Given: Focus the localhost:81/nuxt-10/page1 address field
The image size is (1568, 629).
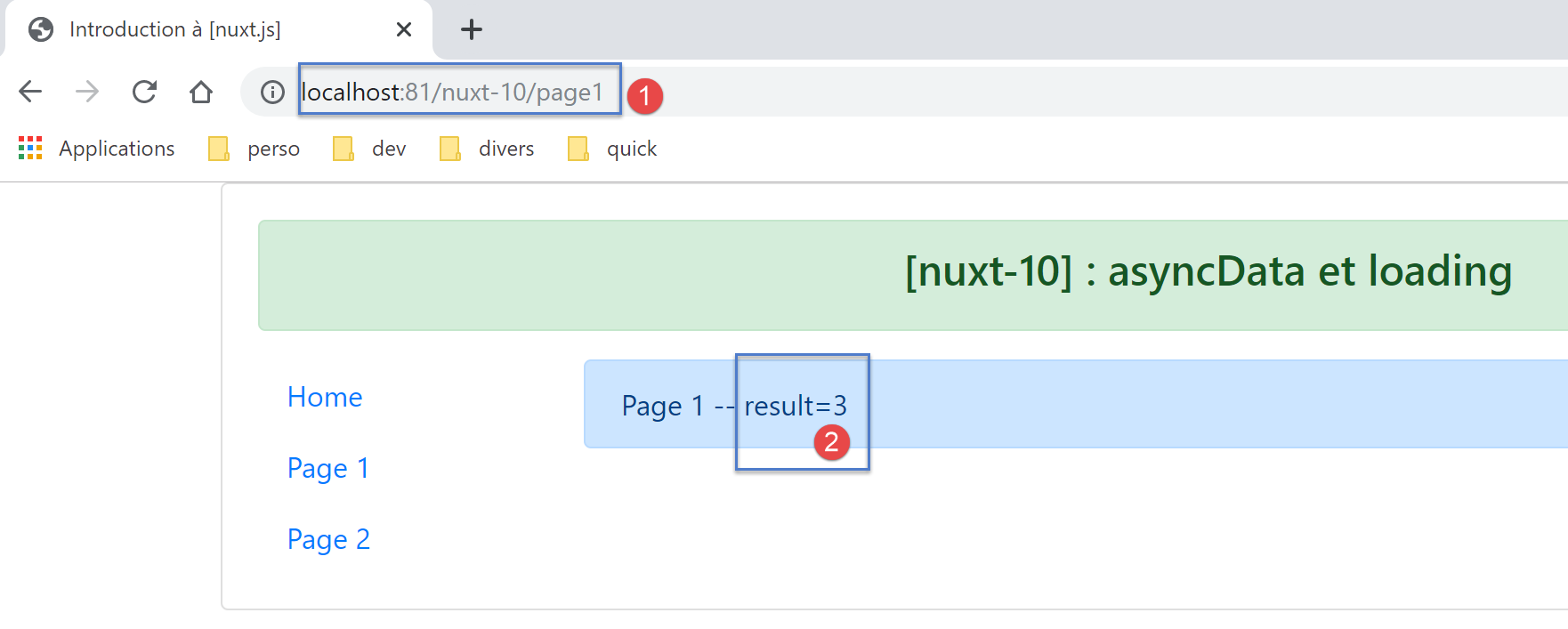Looking at the screenshot, I should [452, 92].
